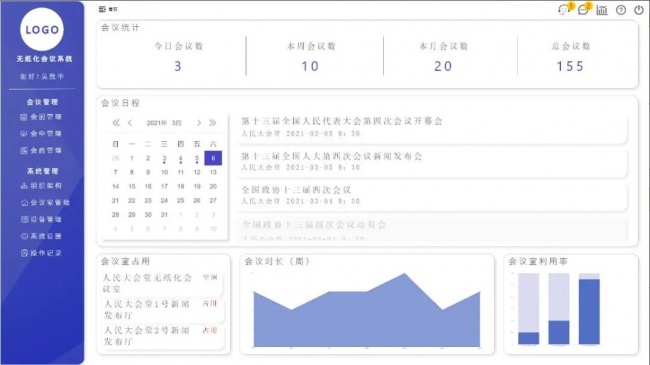Open meeting 全国政协十三届四次会议
This screenshot has height=365, width=650.
point(432,195)
